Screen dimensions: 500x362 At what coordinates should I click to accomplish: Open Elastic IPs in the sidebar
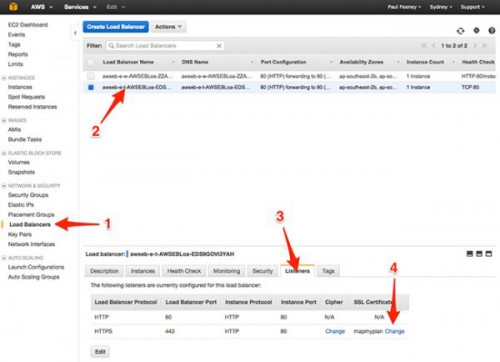(21, 205)
